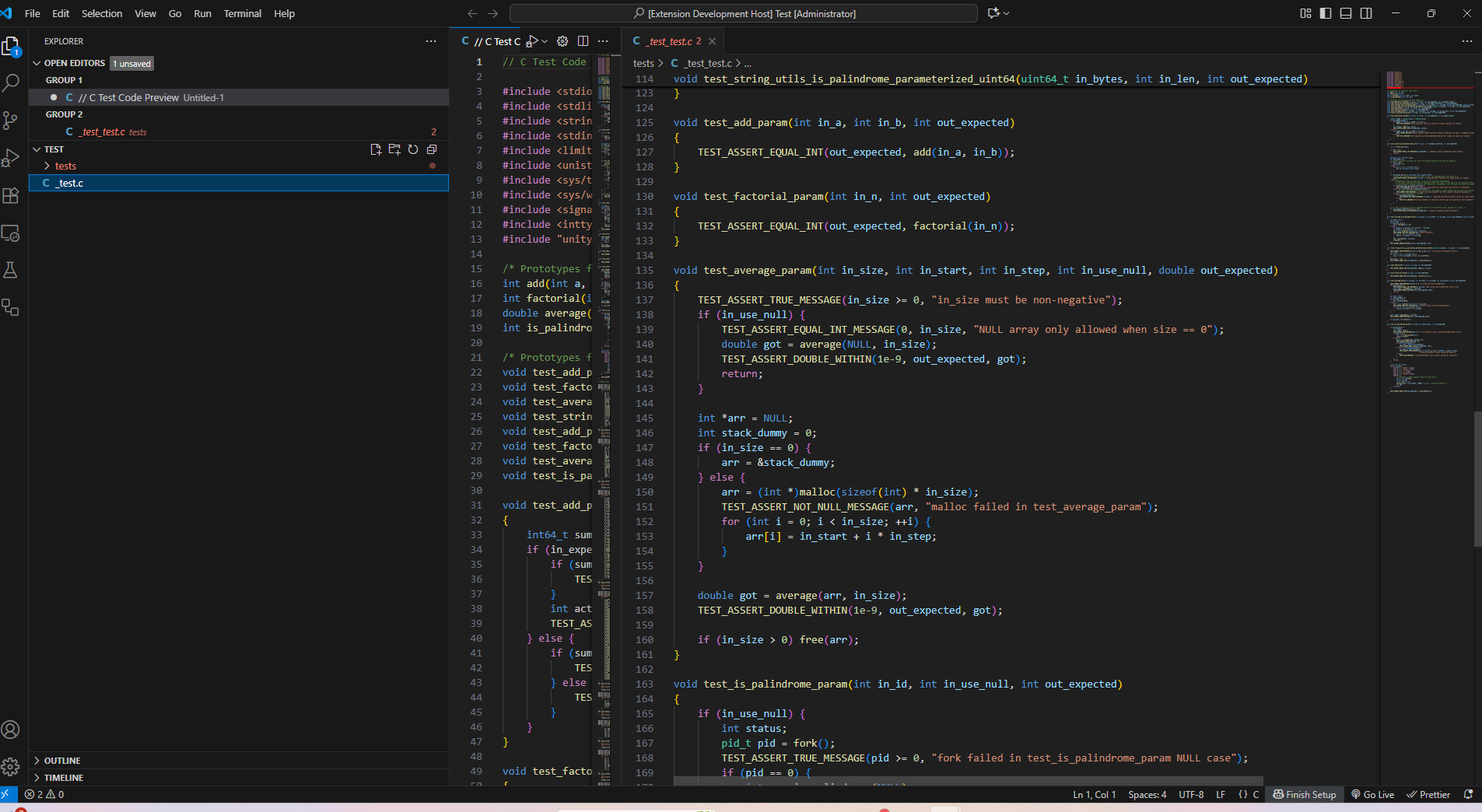Open the Source Control view
This screenshot has height=812, width=1482.
pyautogui.click(x=12, y=121)
